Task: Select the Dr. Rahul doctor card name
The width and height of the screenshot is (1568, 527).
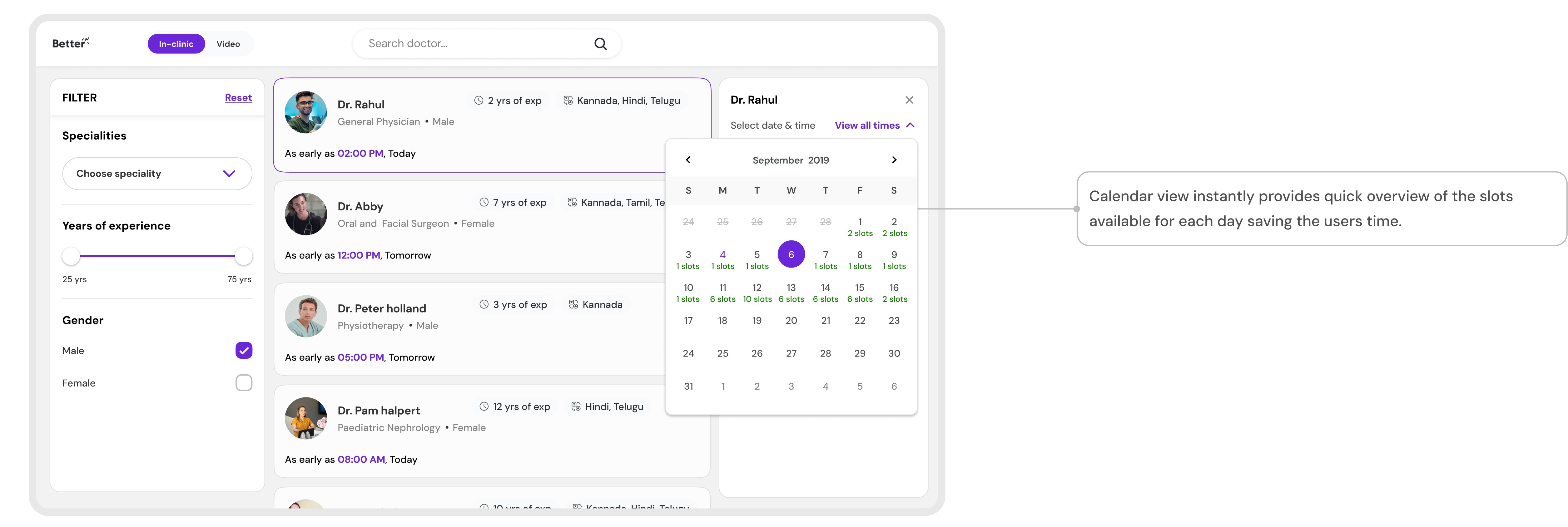Action: click(361, 105)
